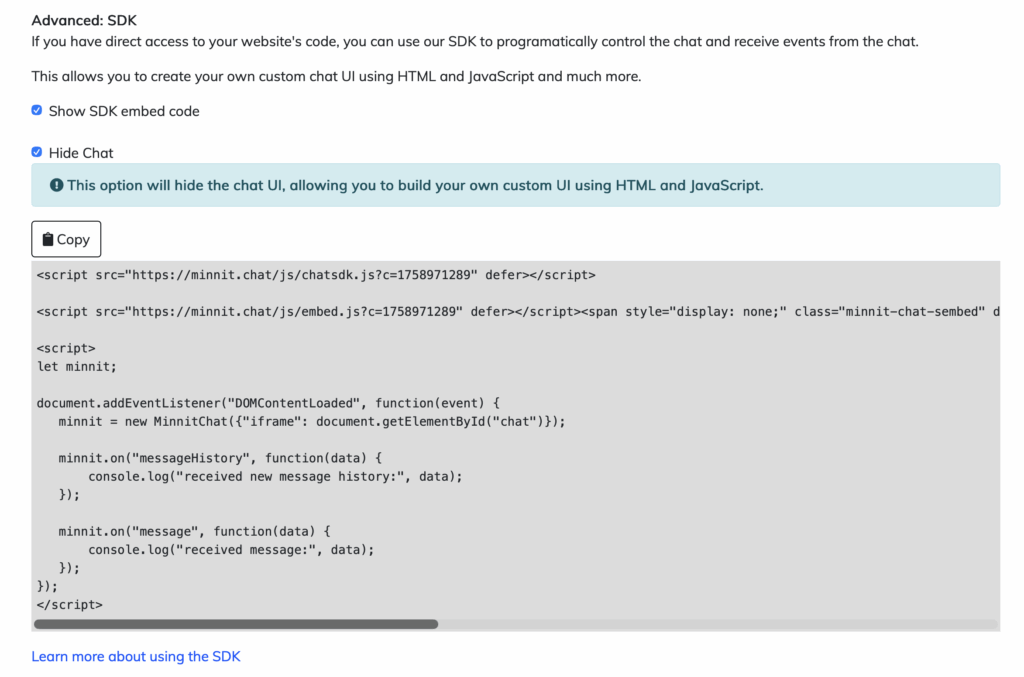Click 'received new message history' console.log line
1024x677 pixels.
[275, 476]
